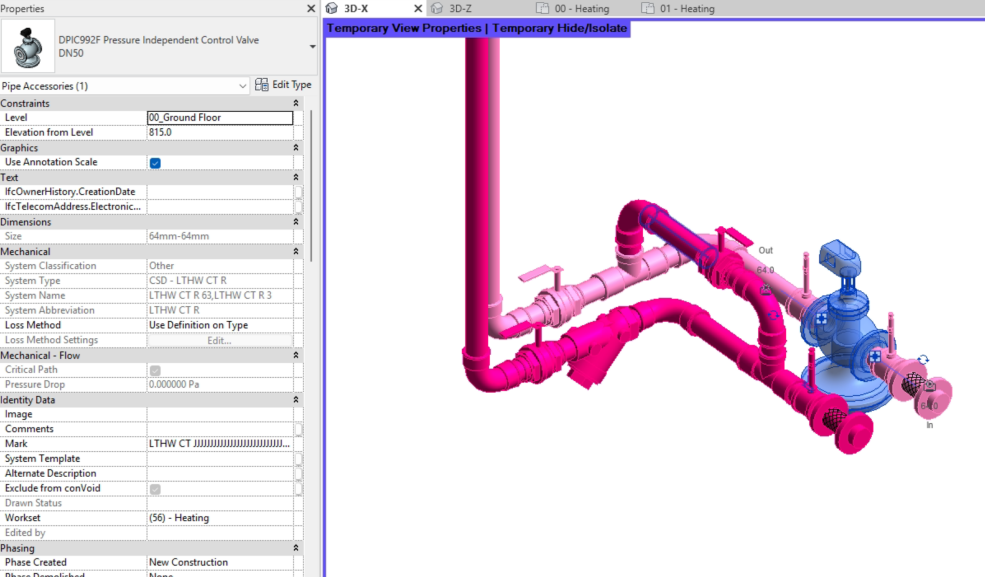Click the Loss Method Settings Edit button
This screenshot has height=577, width=985.
tap(219, 340)
